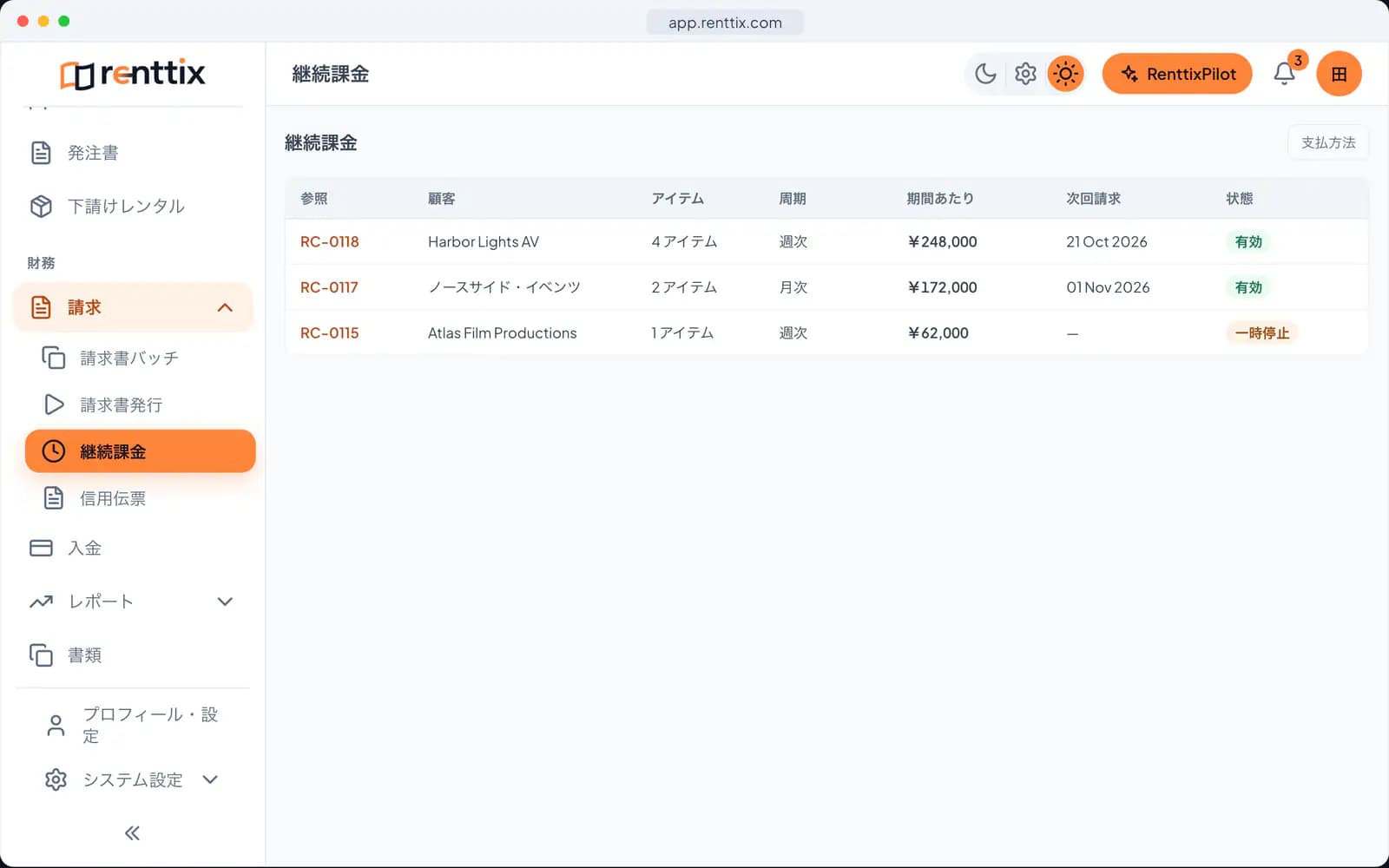Click the 一時停止 status badge for RC-0115
1389x868 pixels.
[x=1262, y=333]
